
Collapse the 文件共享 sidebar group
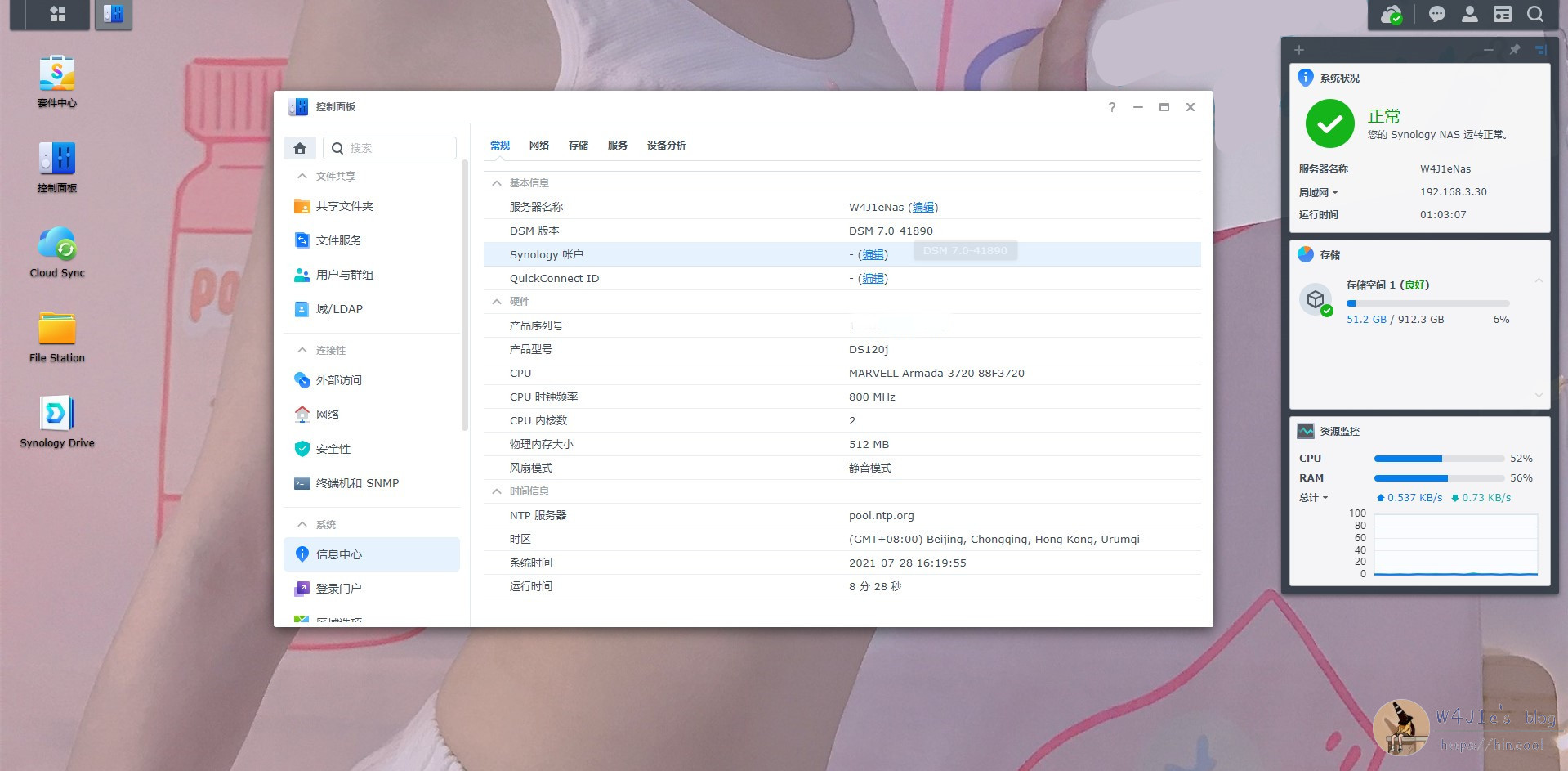302,176
